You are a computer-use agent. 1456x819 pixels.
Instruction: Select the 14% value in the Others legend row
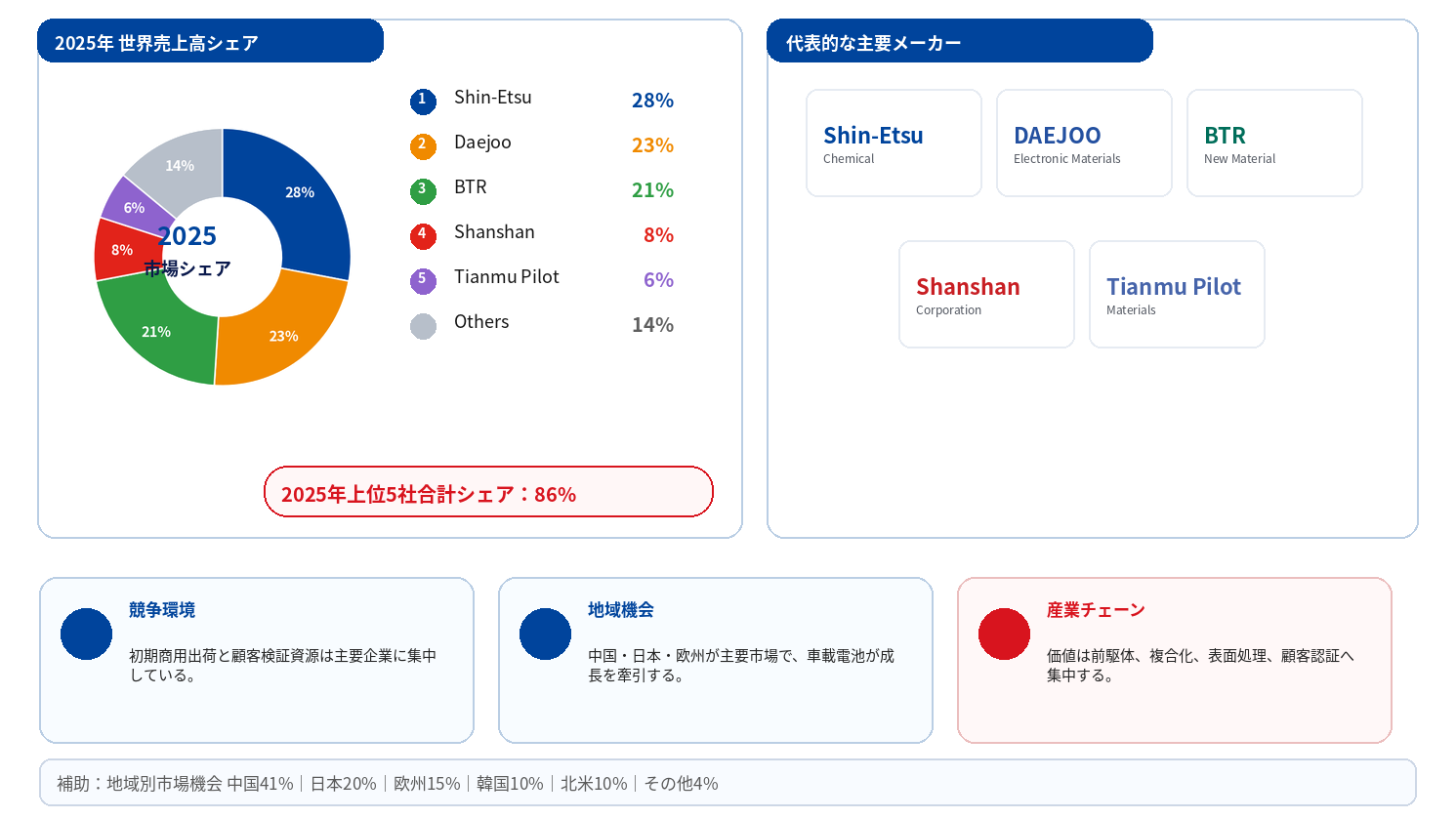[x=652, y=325]
